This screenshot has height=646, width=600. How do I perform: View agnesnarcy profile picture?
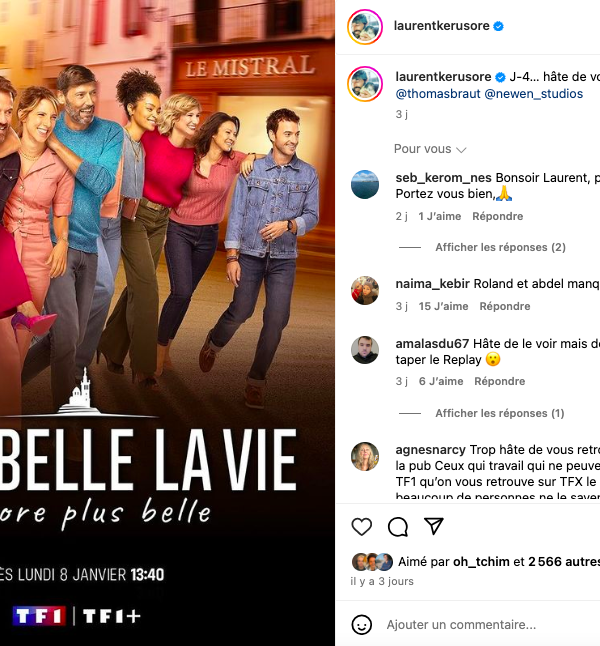click(365, 456)
